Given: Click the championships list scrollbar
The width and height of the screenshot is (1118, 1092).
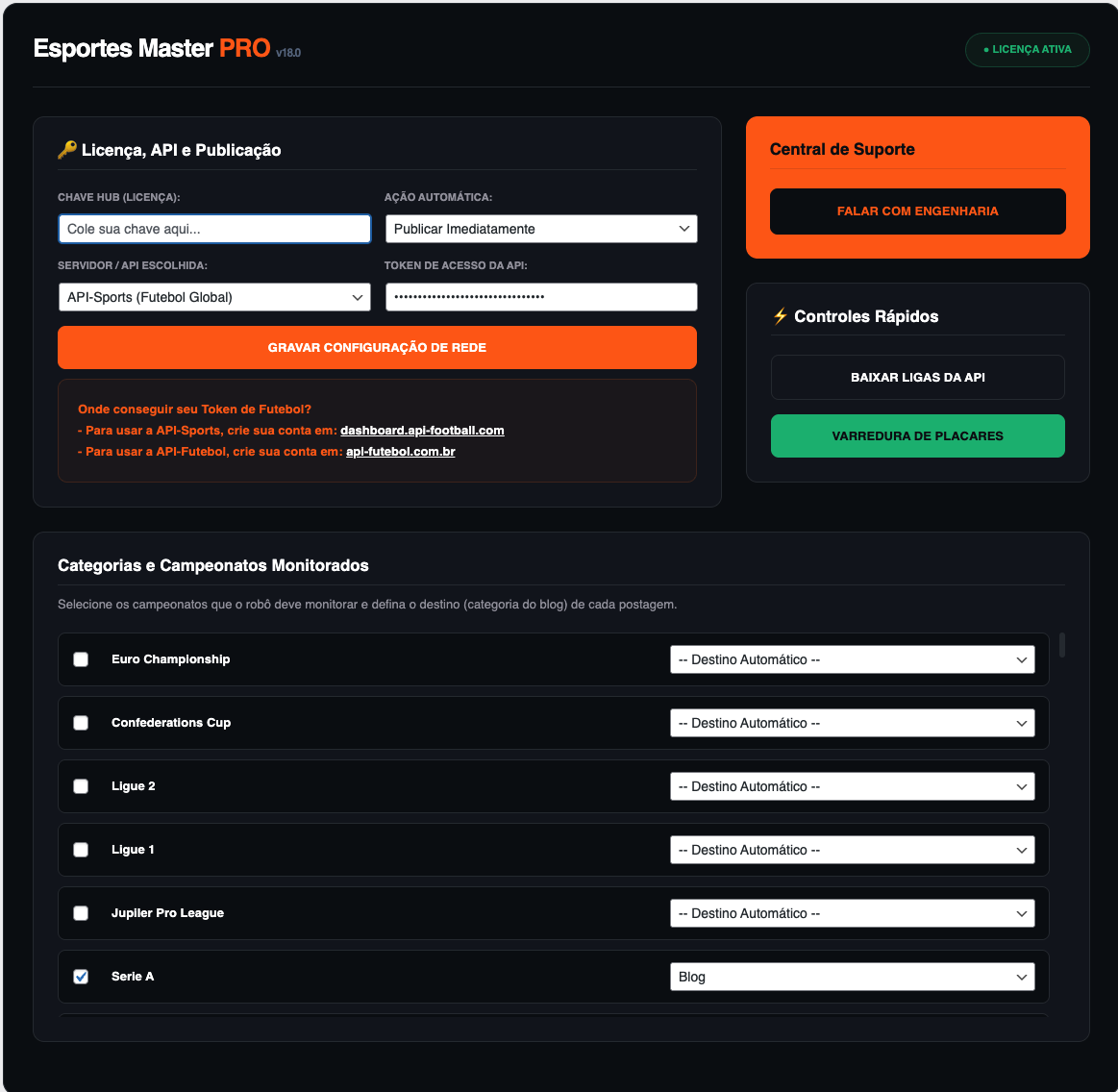Looking at the screenshot, I should [1061, 644].
